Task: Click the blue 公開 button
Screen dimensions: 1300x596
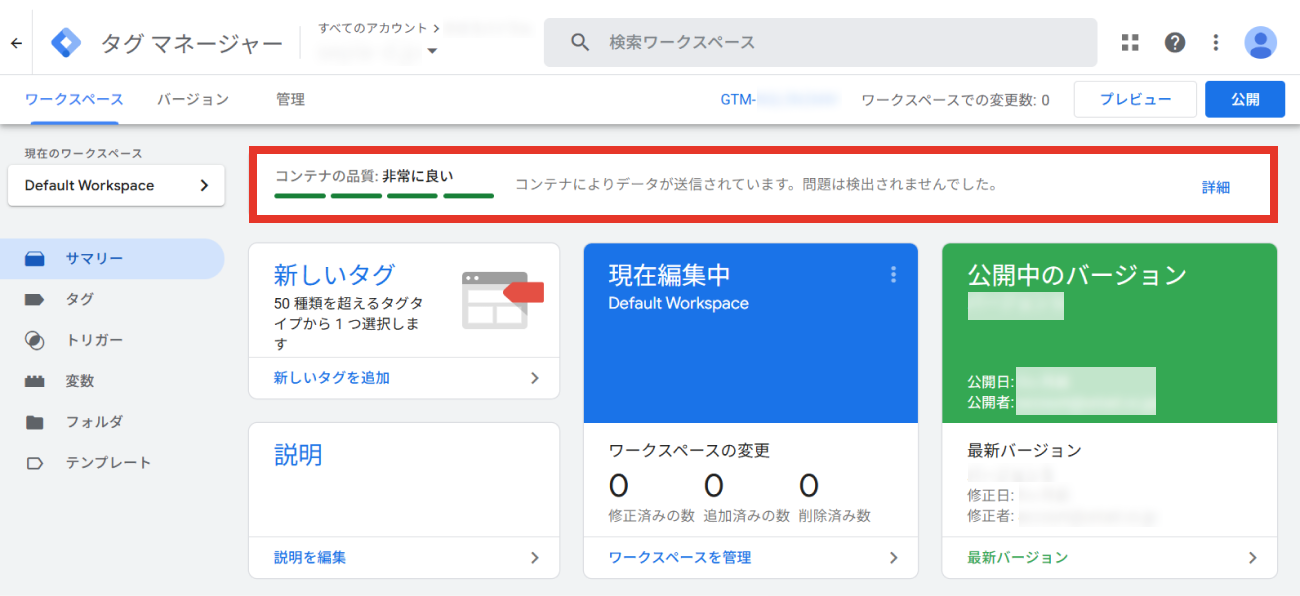Action: [x=1245, y=100]
